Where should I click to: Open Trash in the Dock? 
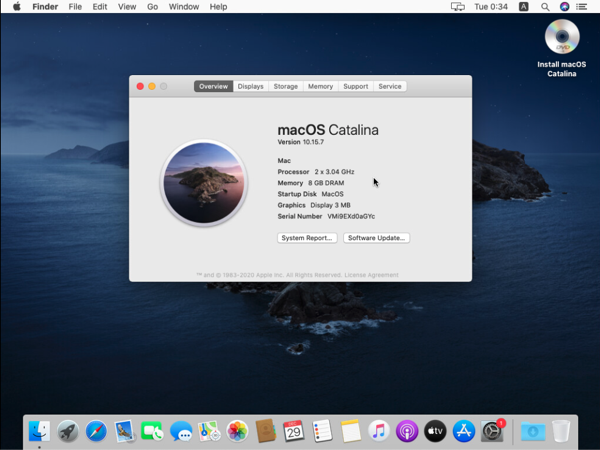coord(561,431)
